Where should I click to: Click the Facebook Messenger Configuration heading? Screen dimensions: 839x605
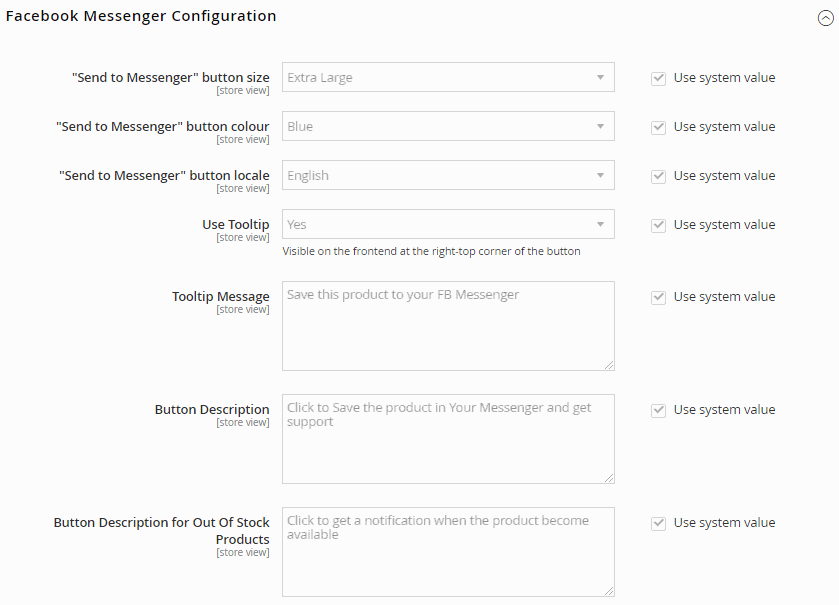coord(141,16)
